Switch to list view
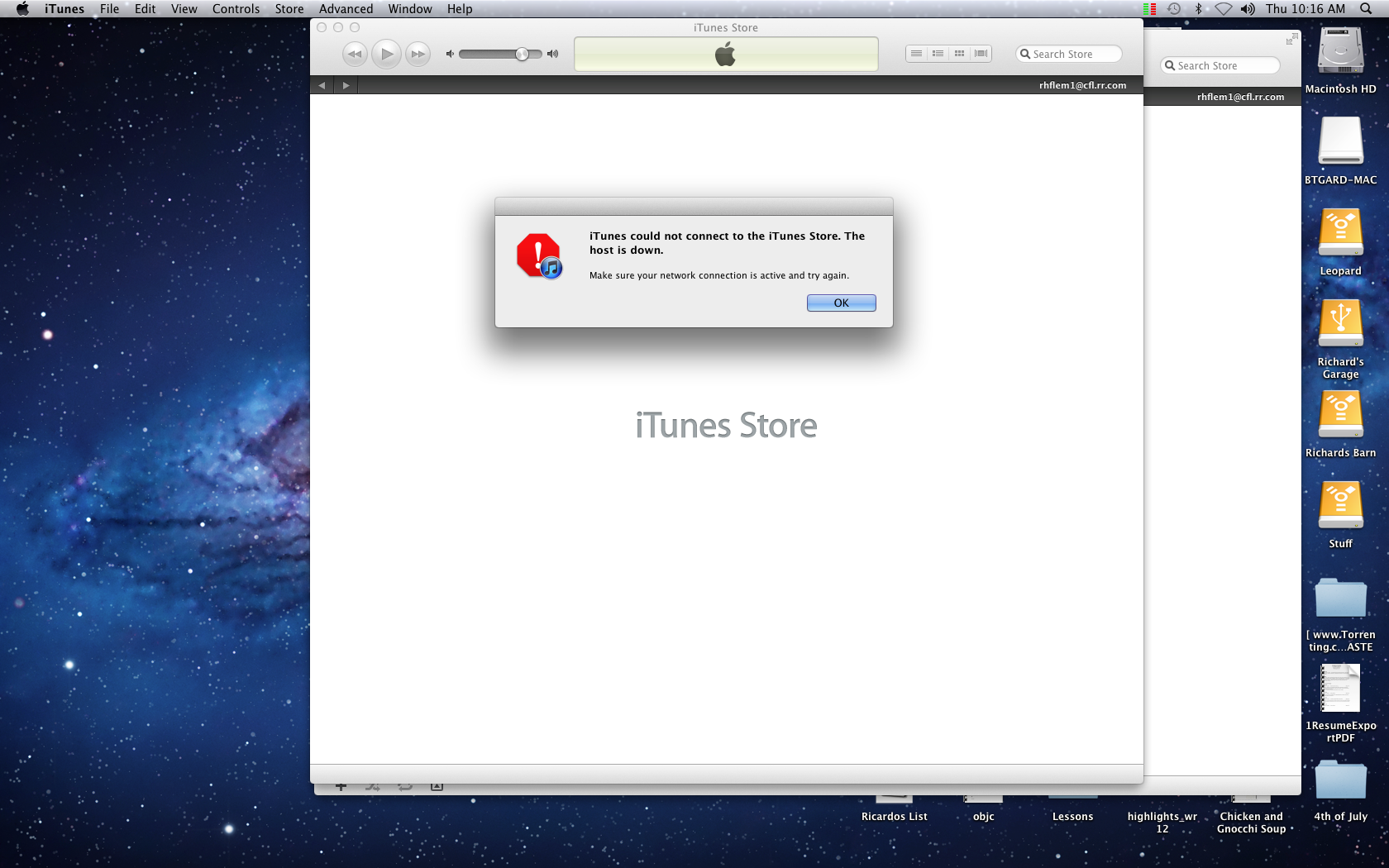The image size is (1389, 868). (x=916, y=54)
